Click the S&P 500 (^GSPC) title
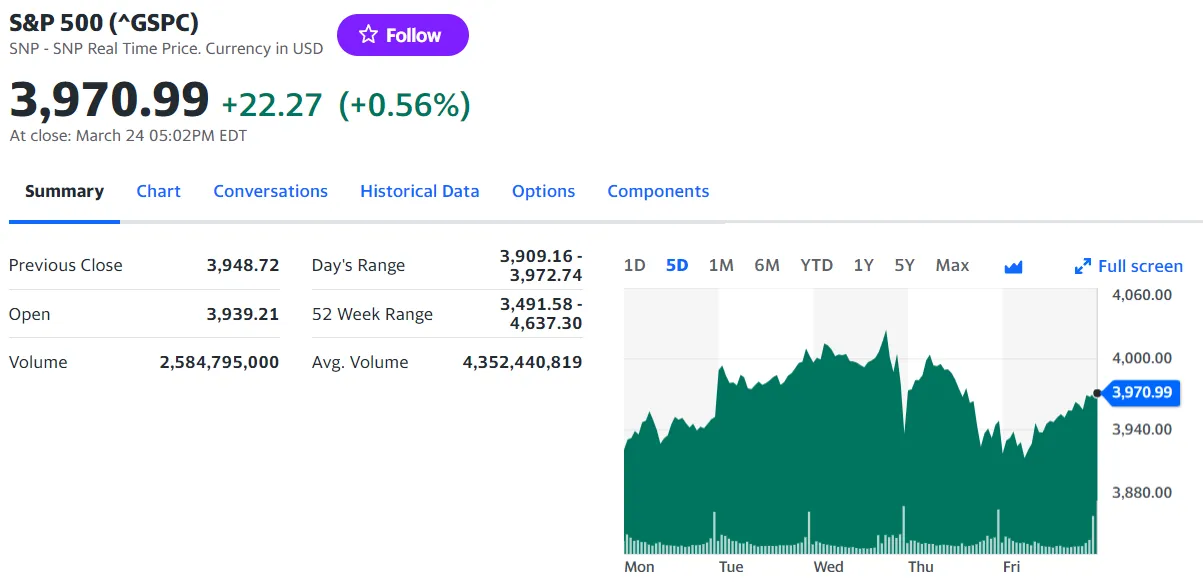The width and height of the screenshot is (1203, 585). point(104,23)
